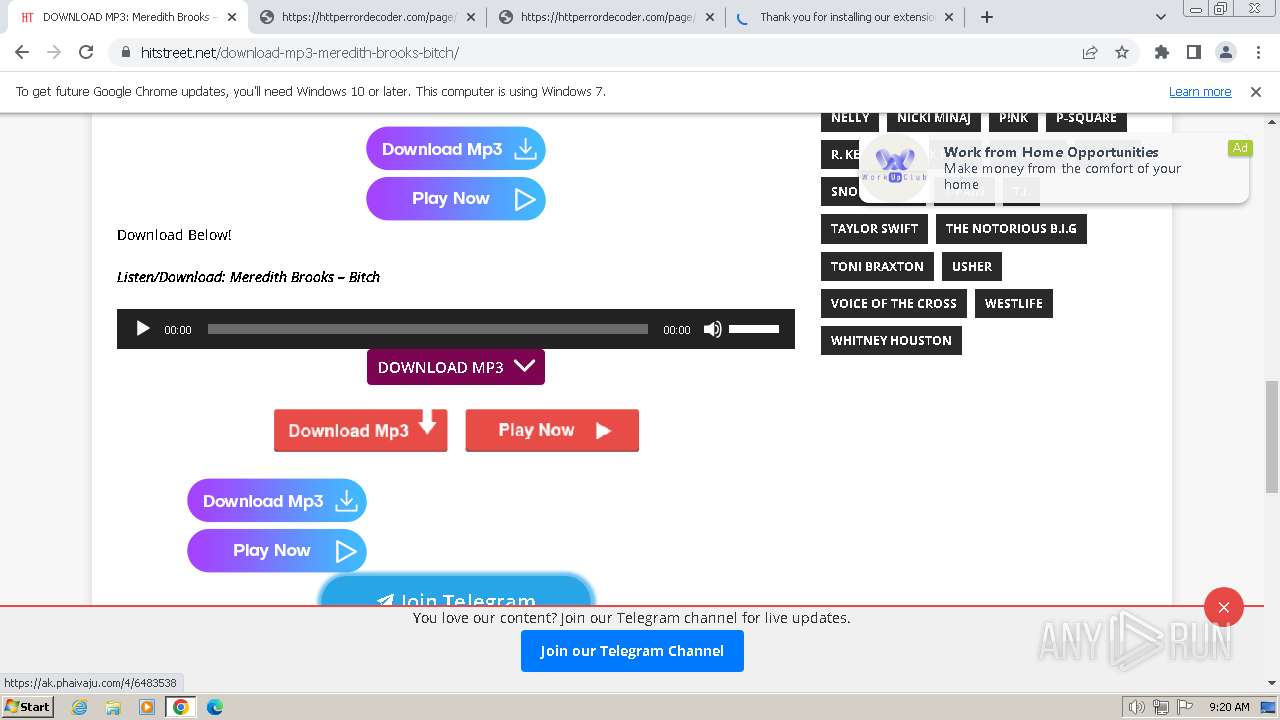The height and width of the screenshot is (720, 1280).
Task: Click the URL address bar
Action: (600, 53)
